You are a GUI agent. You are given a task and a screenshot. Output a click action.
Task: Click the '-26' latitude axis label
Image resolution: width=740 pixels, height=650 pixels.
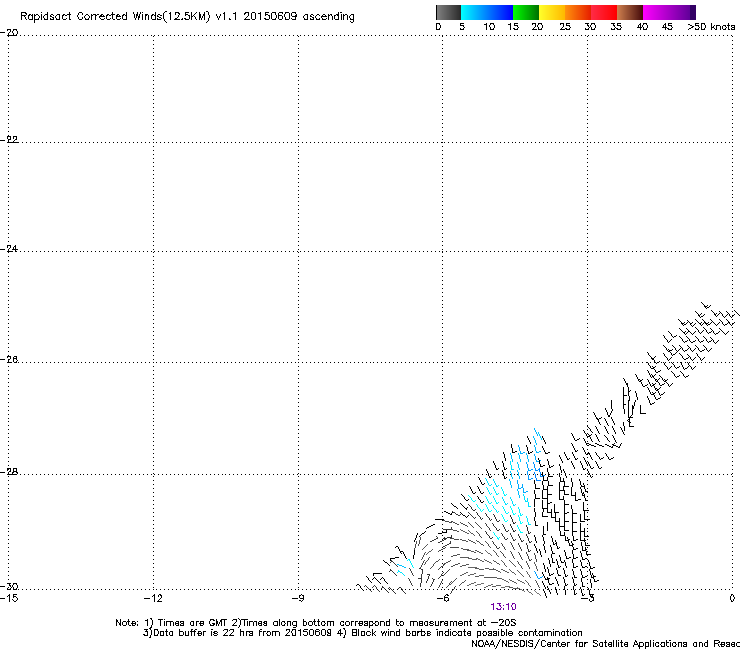(9, 360)
